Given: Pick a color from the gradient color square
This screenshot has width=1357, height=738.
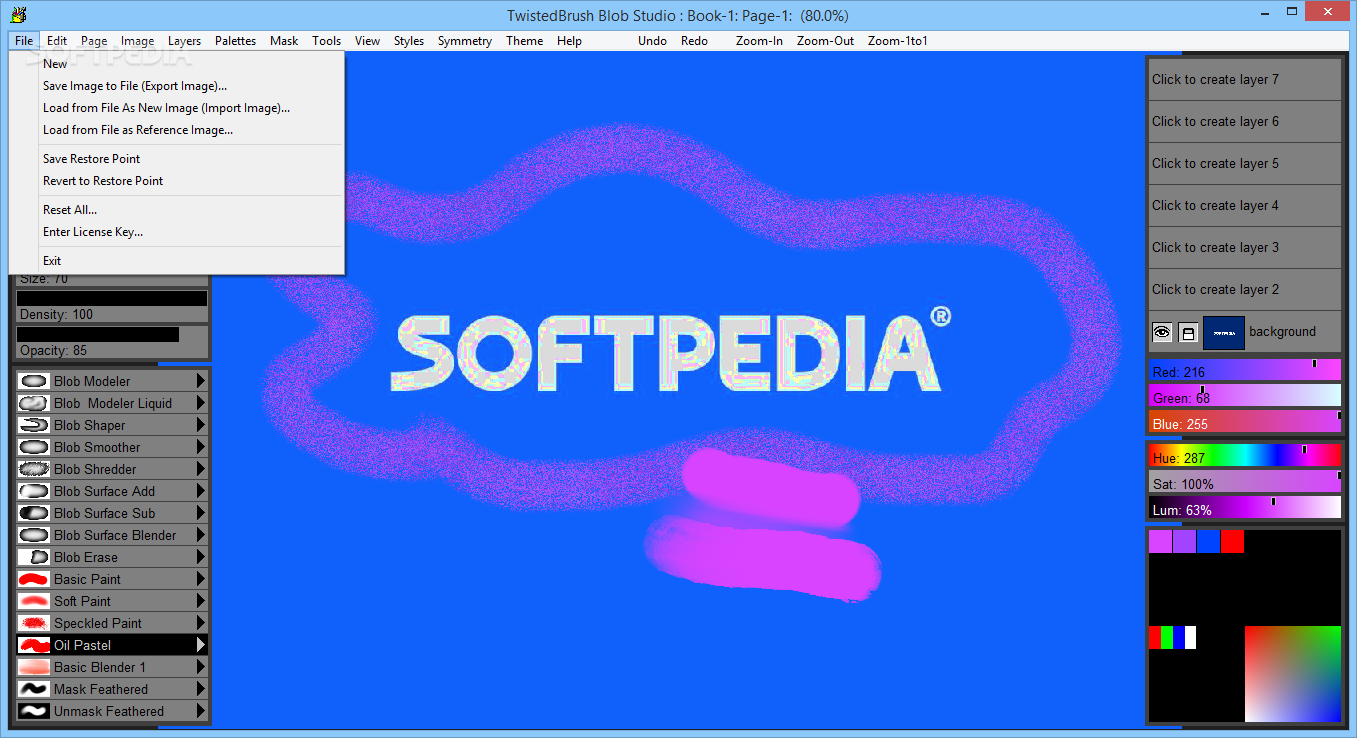Looking at the screenshot, I should click(x=1292, y=674).
